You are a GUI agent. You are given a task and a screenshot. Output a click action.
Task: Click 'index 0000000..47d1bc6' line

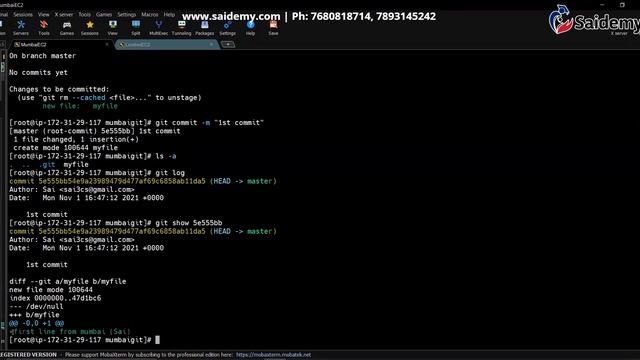[55, 298]
